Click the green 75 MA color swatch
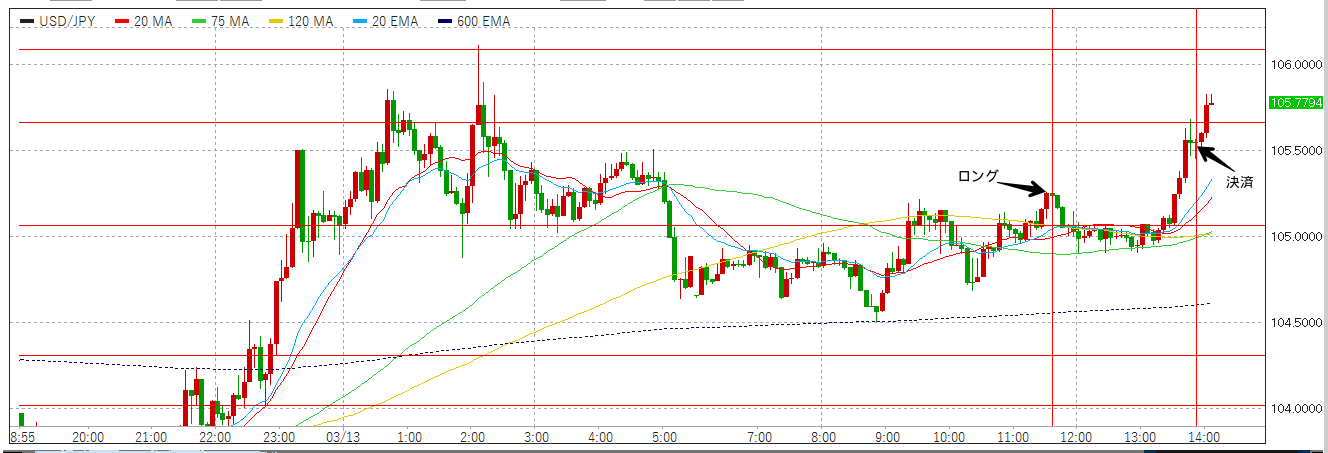1328x453 pixels. point(200,21)
